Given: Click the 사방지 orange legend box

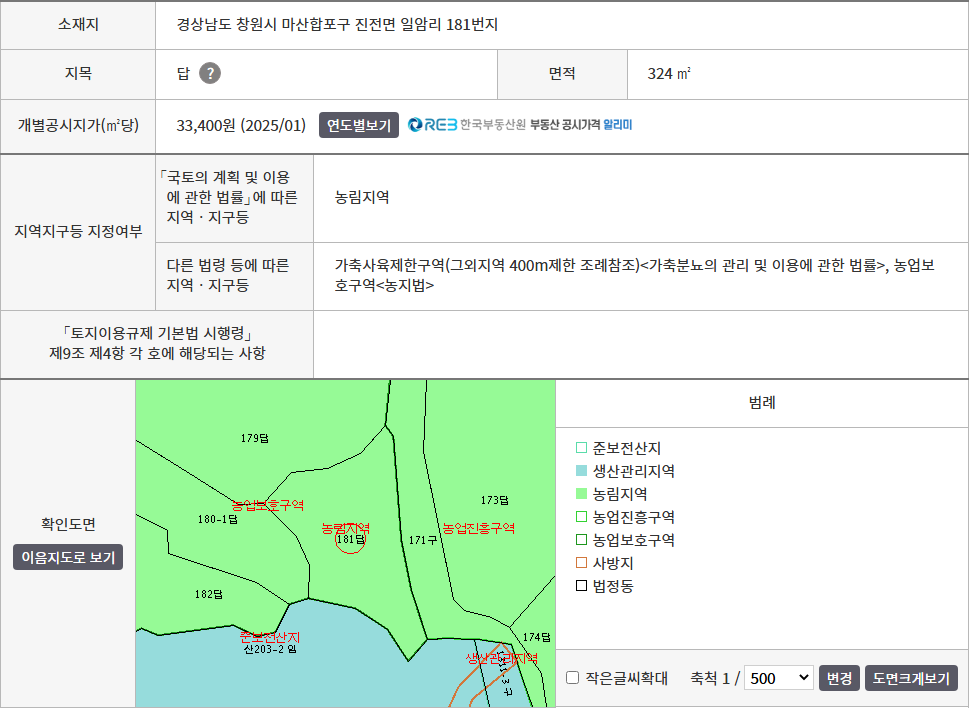Looking at the screenshot, I should pos(581,563).
